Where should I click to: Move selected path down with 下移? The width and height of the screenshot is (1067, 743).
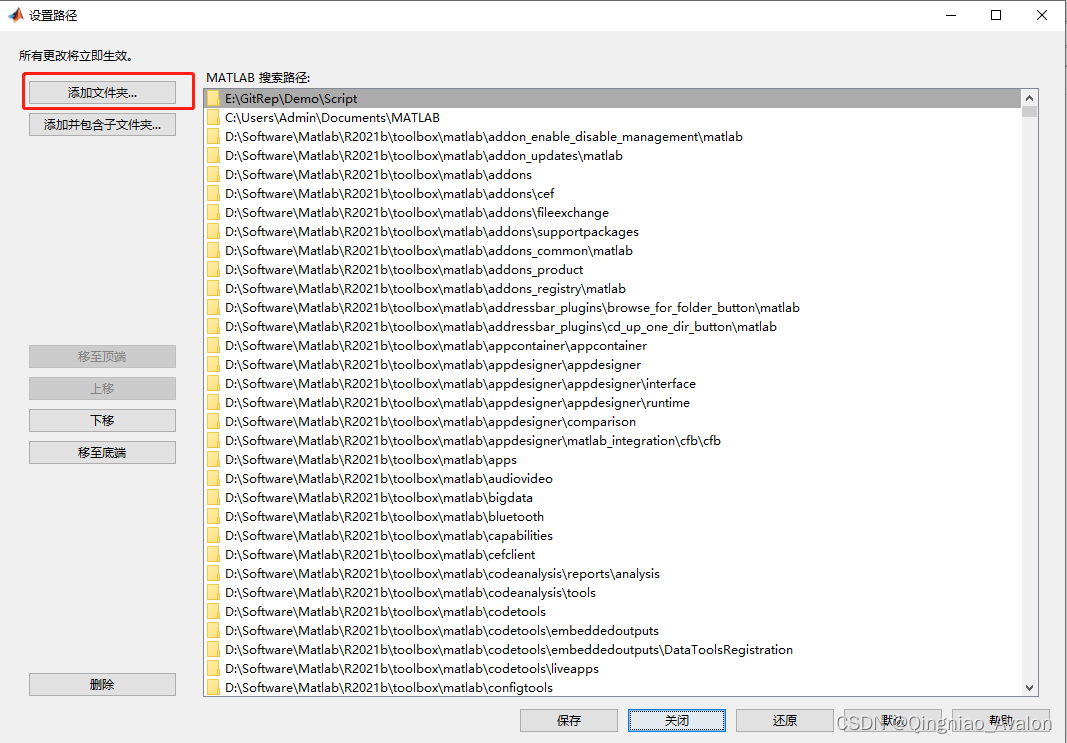(102, 420)
